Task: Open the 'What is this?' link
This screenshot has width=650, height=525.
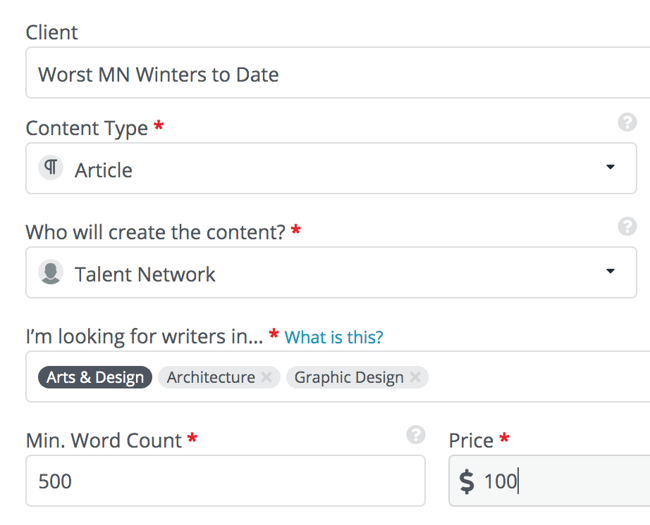Action: click(334, 337)
